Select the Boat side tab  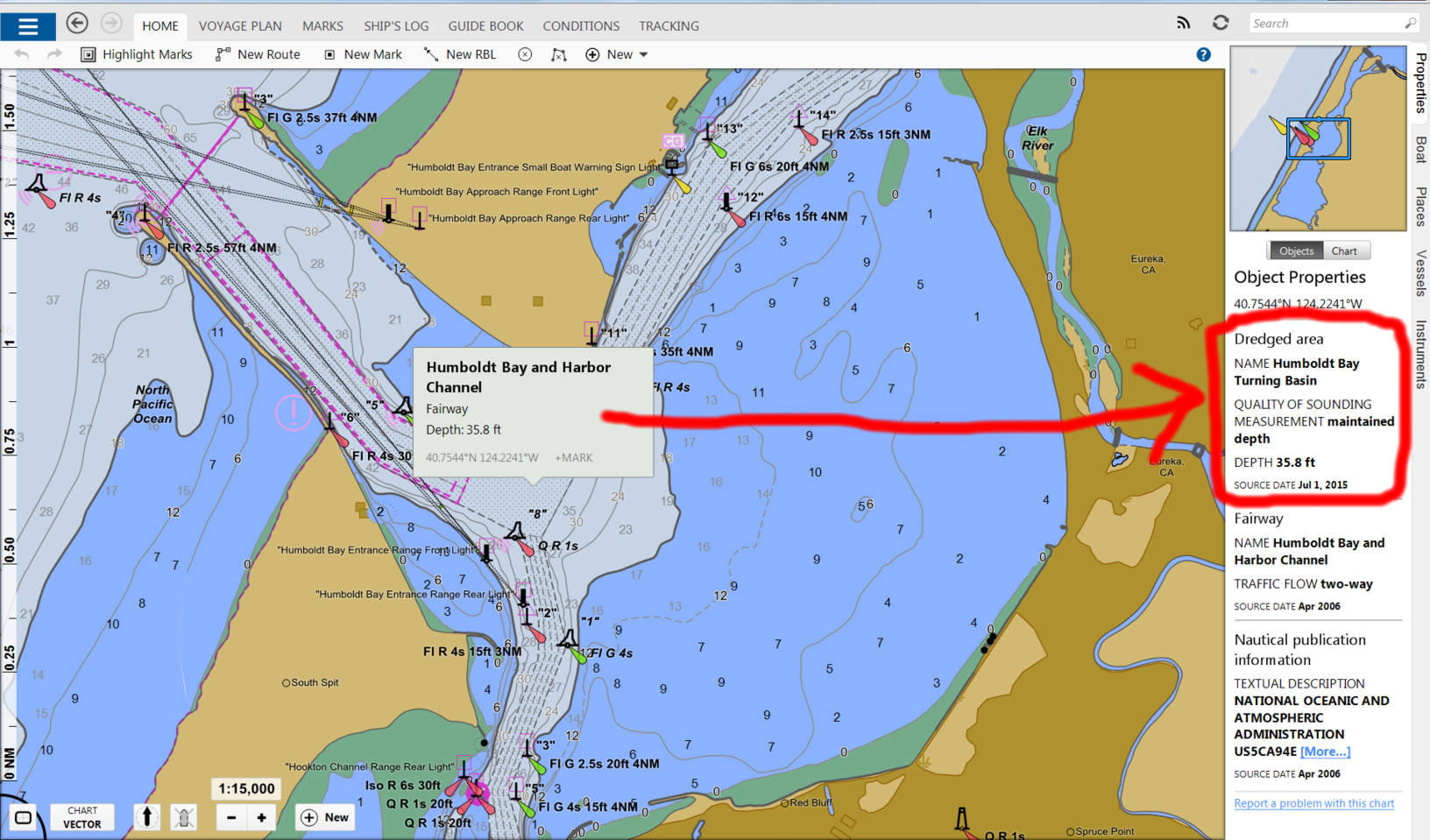[x=1420, y=149]
